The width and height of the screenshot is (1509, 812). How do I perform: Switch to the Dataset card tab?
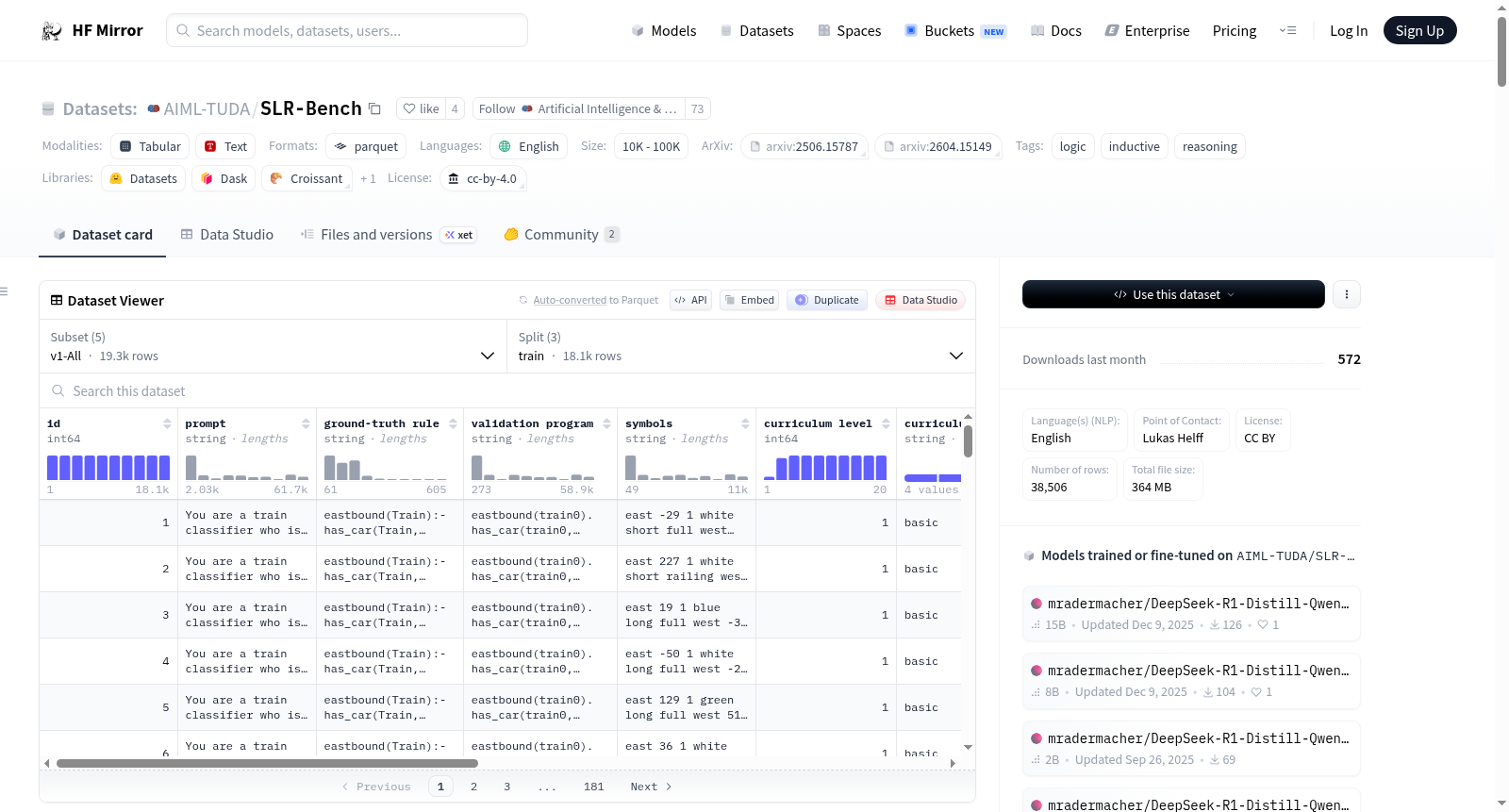click(102, 235)
